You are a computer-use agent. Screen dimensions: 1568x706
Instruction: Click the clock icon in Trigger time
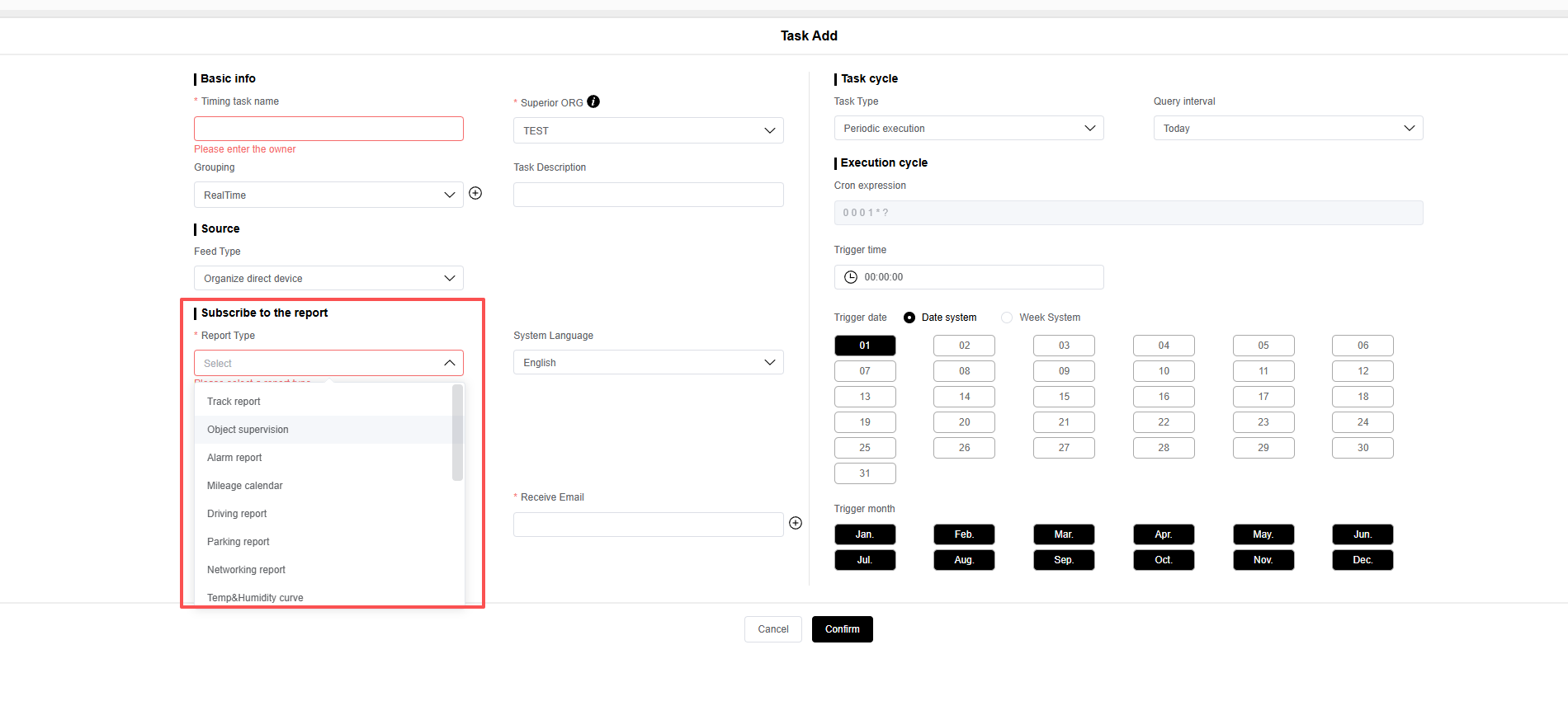851,277
